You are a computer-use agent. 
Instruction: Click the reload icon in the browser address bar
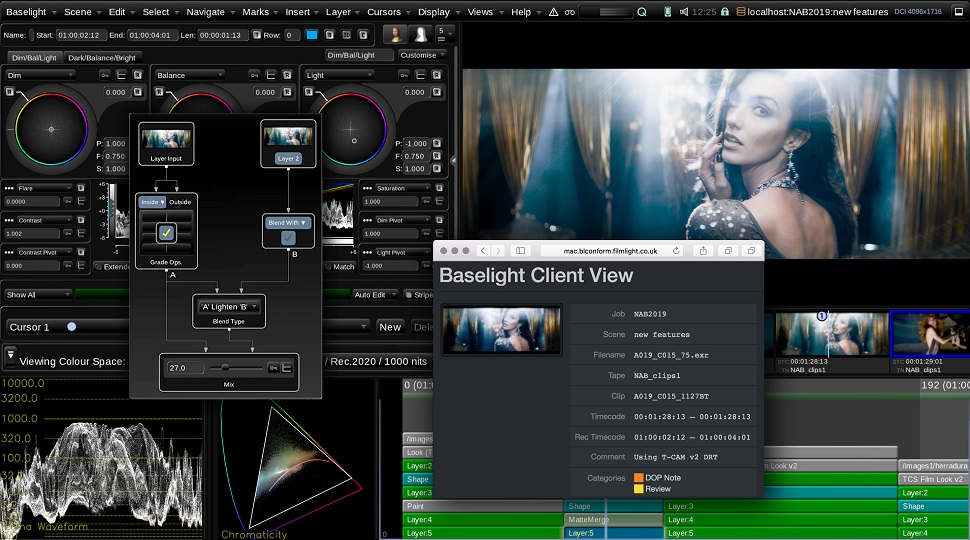(676, 251)
